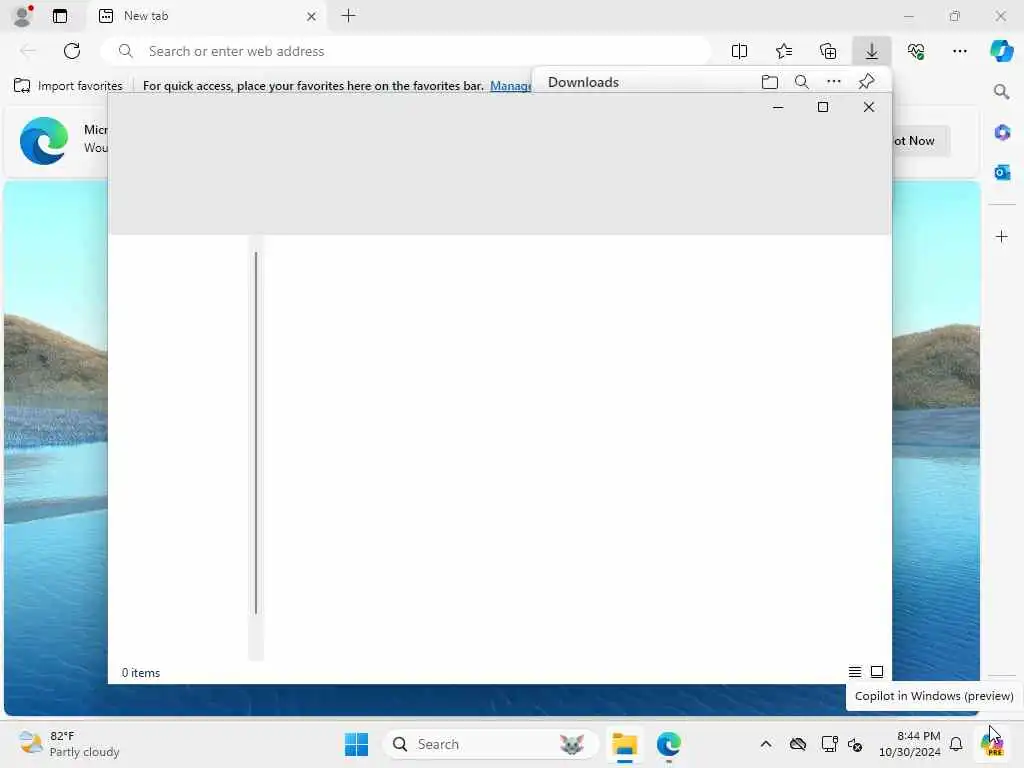Image resolution: width=1024 pixels, height=768 pixels.
Task: Add a sidebar app with plus
Action: [x=1002, y=236]
